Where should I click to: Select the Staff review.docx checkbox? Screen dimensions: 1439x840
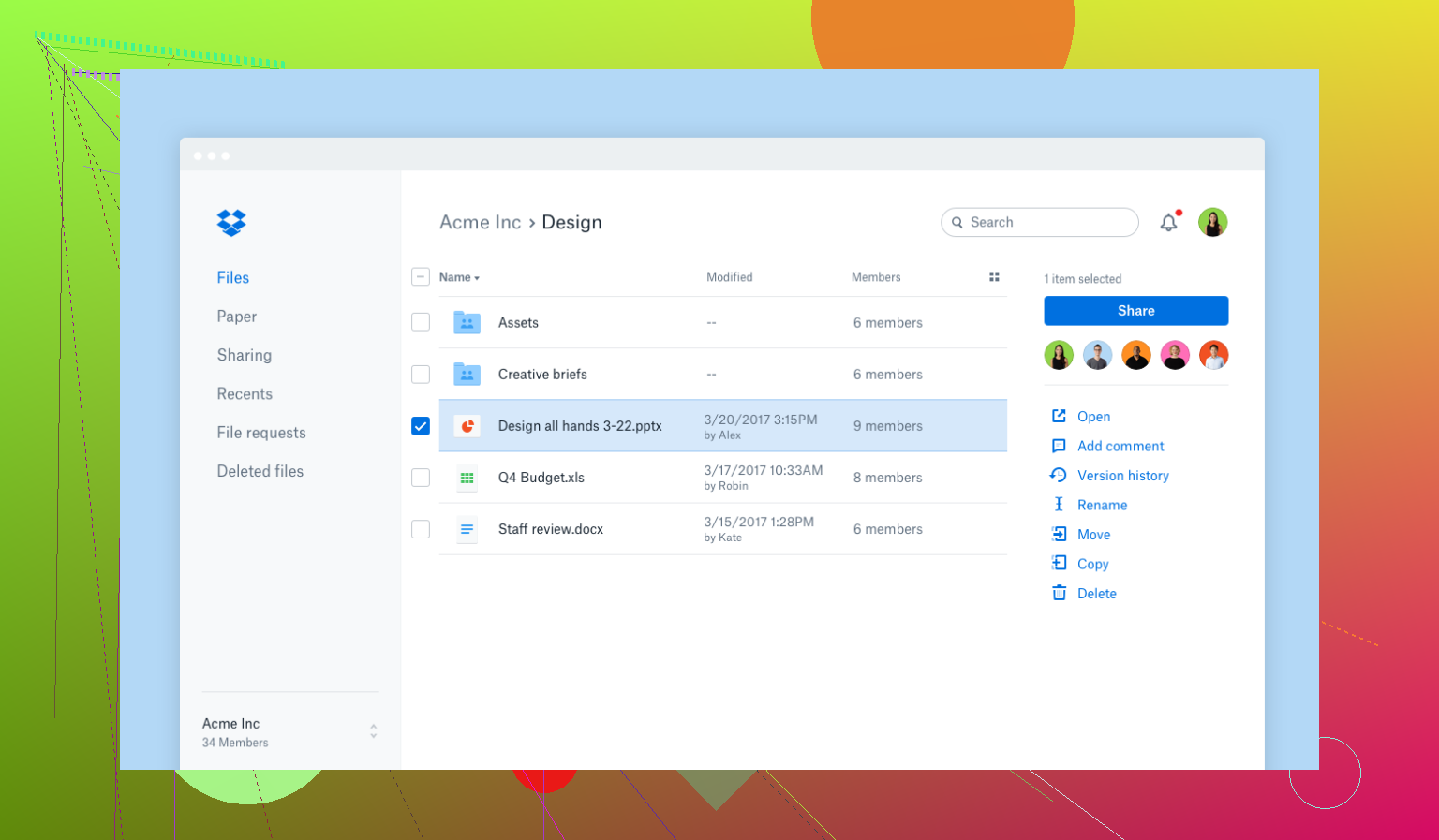coord(421,529)
